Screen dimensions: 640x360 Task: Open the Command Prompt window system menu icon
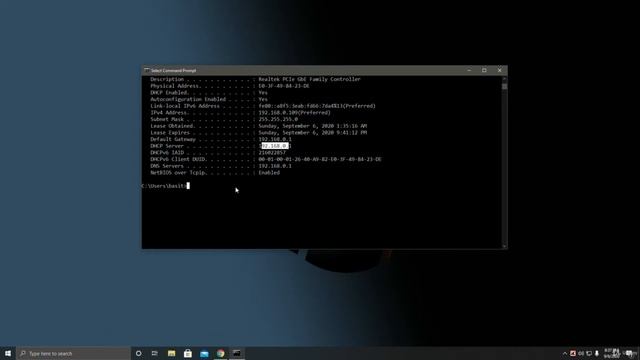click(147, 70)
